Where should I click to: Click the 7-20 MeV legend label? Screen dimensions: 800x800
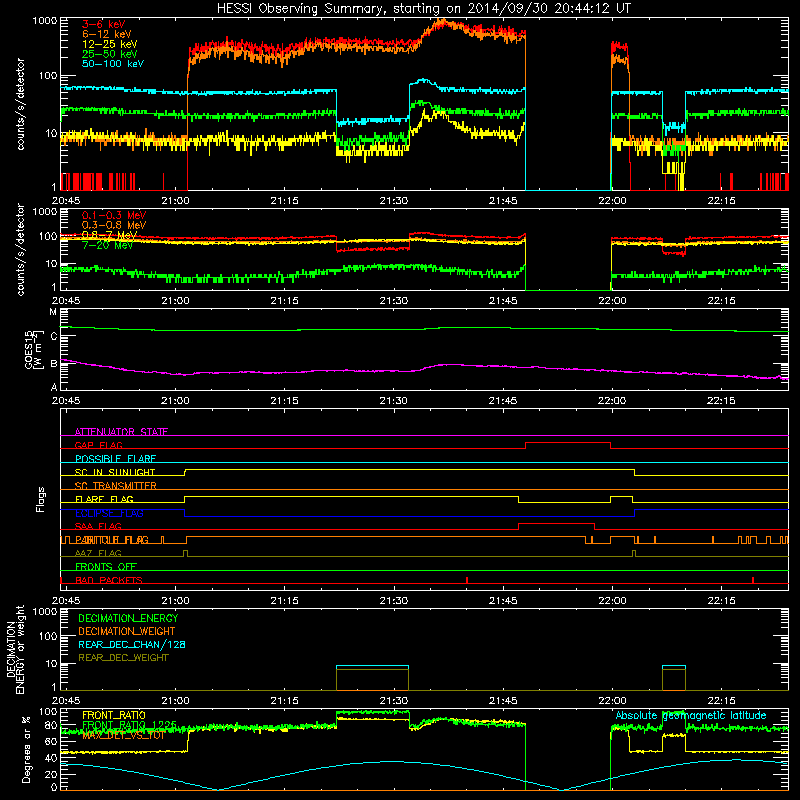[x=107, y=245]
